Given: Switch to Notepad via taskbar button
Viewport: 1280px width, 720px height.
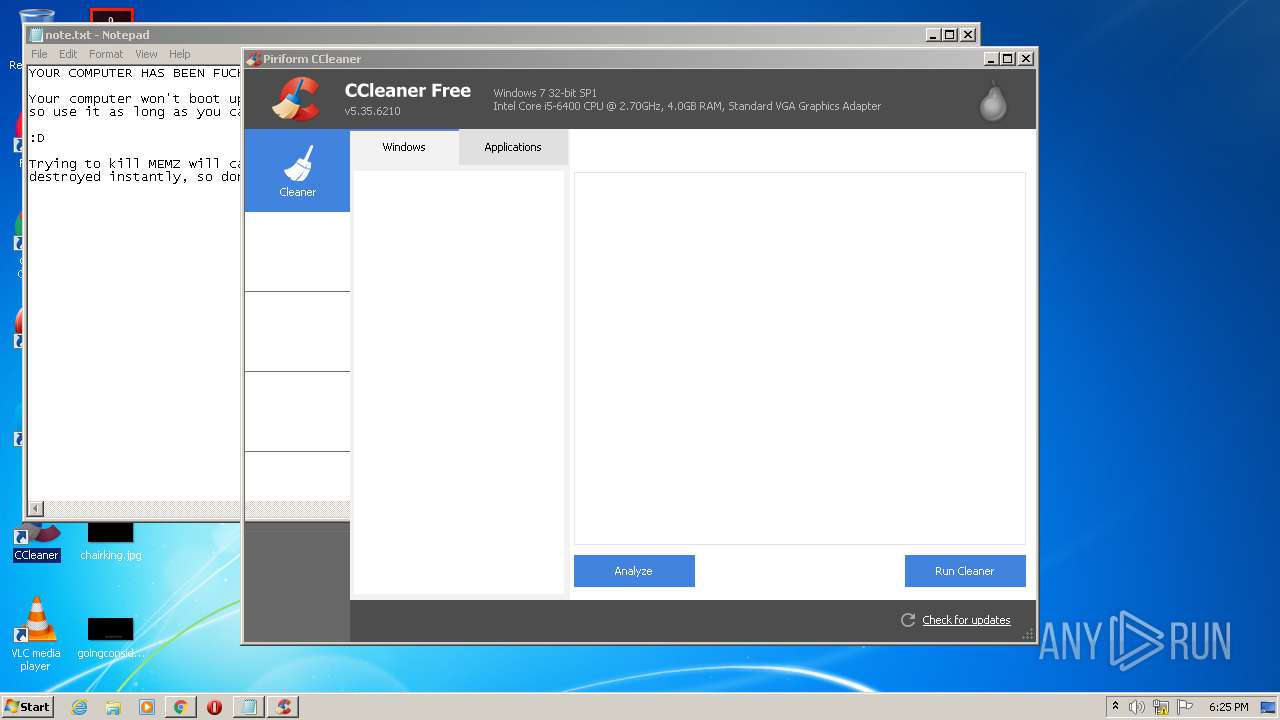Looking at the screenshot, I should (x=248, y=707).
